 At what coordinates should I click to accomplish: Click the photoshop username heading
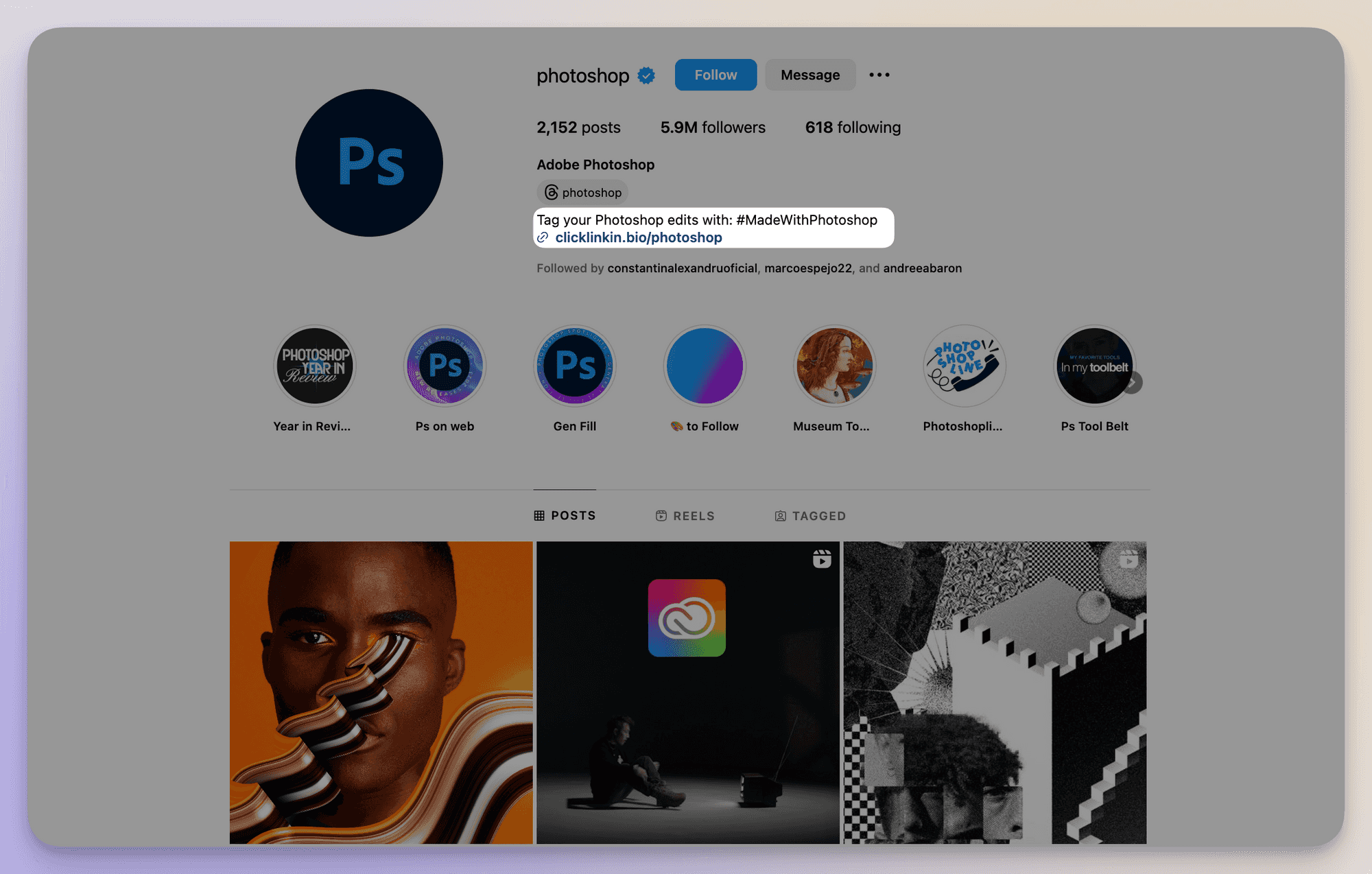(x=582, y=75)
